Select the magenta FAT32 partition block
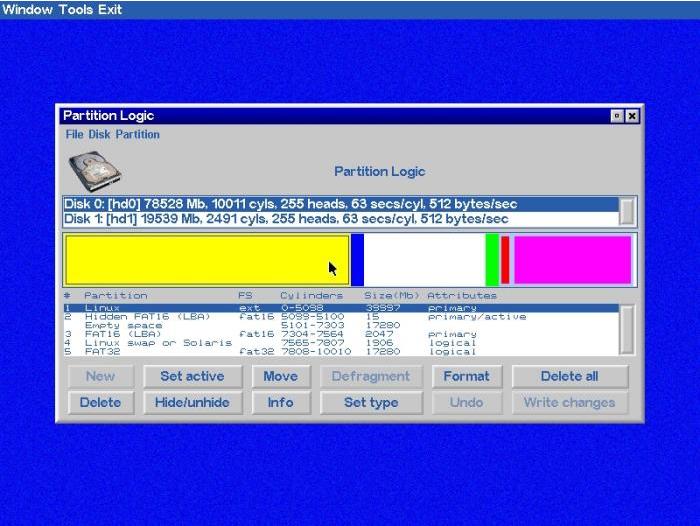 (573, 260)
